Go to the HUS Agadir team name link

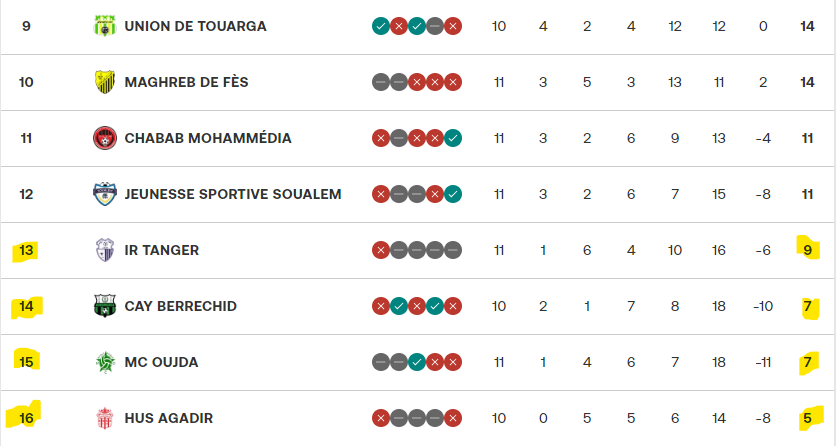168,418
